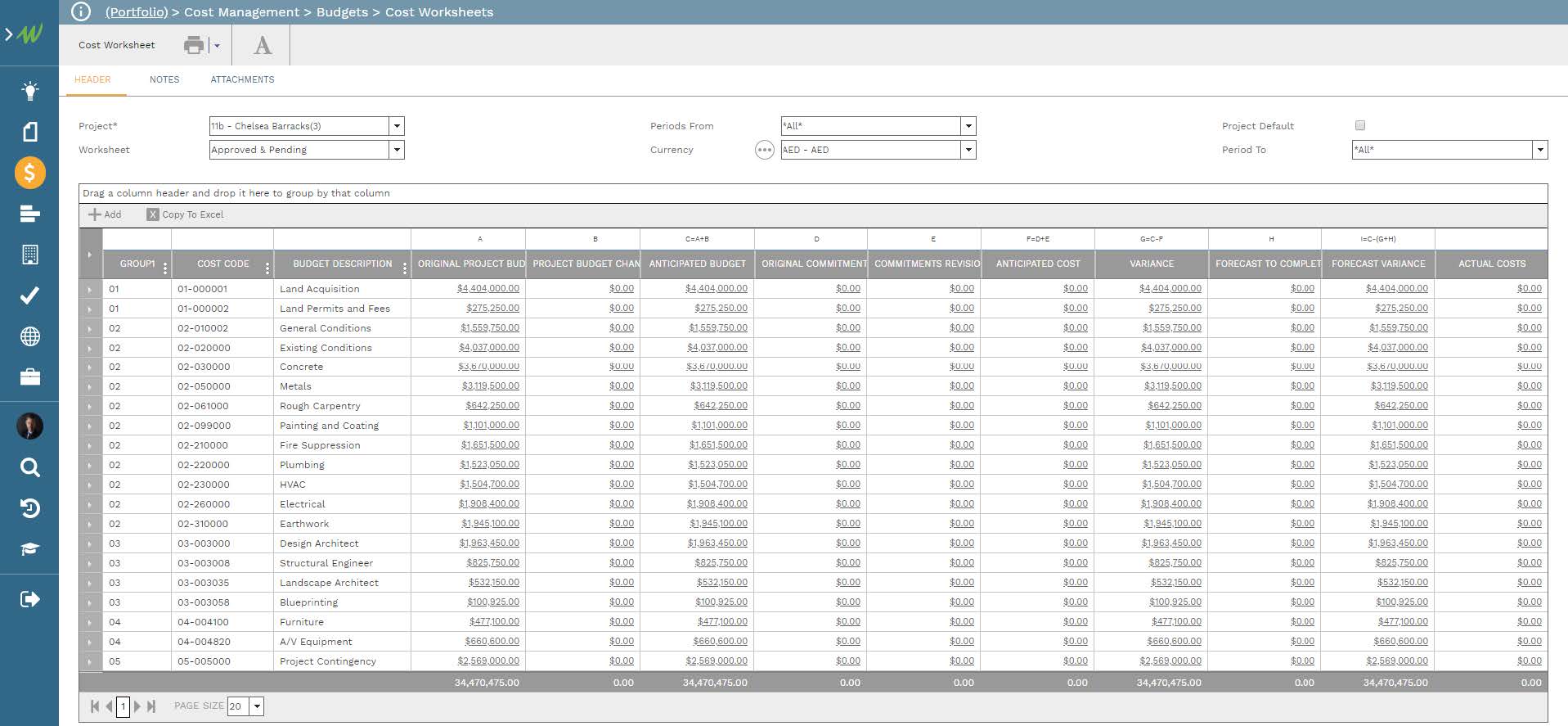The image size is (1568, 726).
Task: Open the Page Size dropdown
Action: (x=257, y=706)
